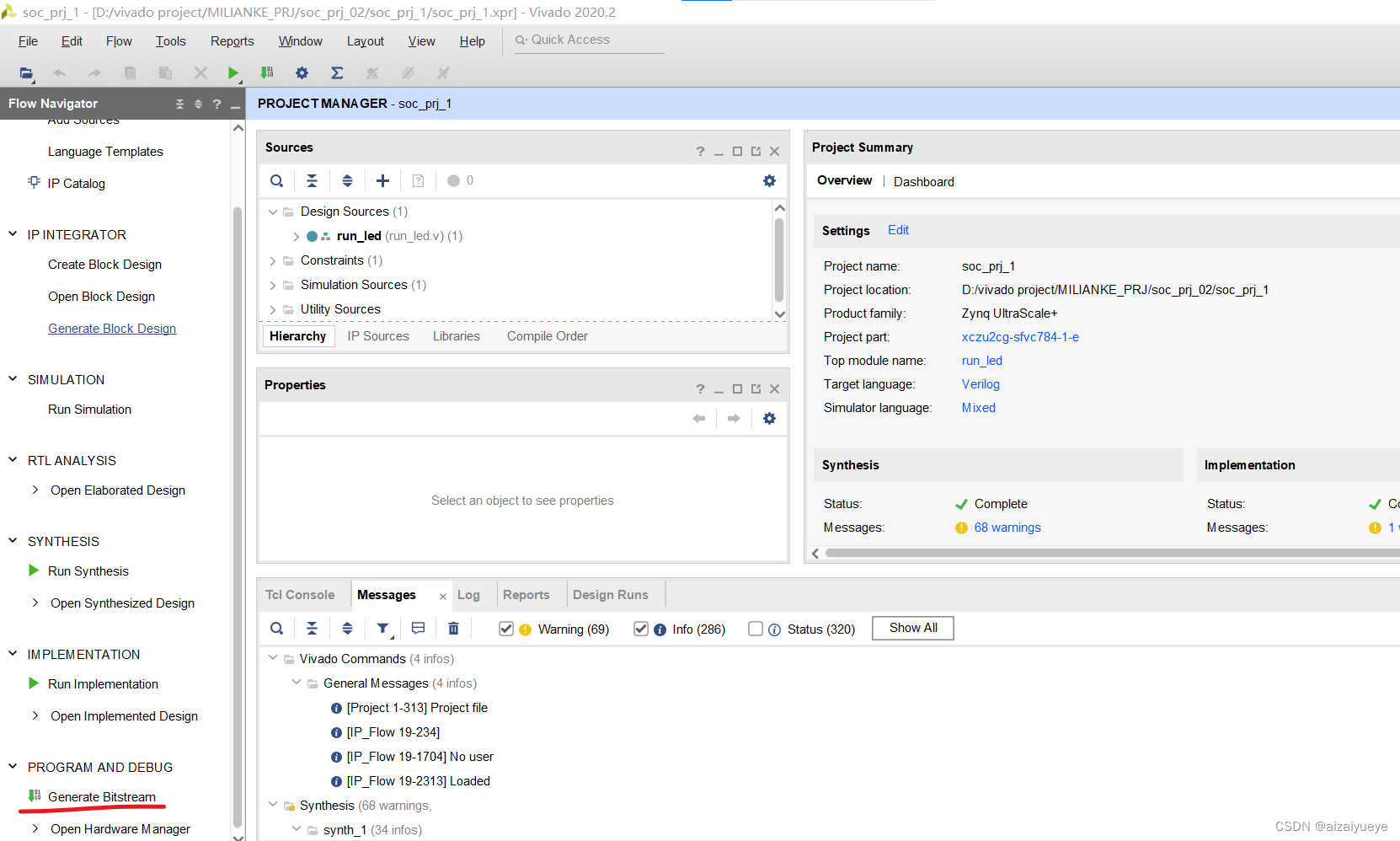Click Run Implementation in Flow Navigator
The width and height of the screenshot is (1400, 841).
click(103, 684)
